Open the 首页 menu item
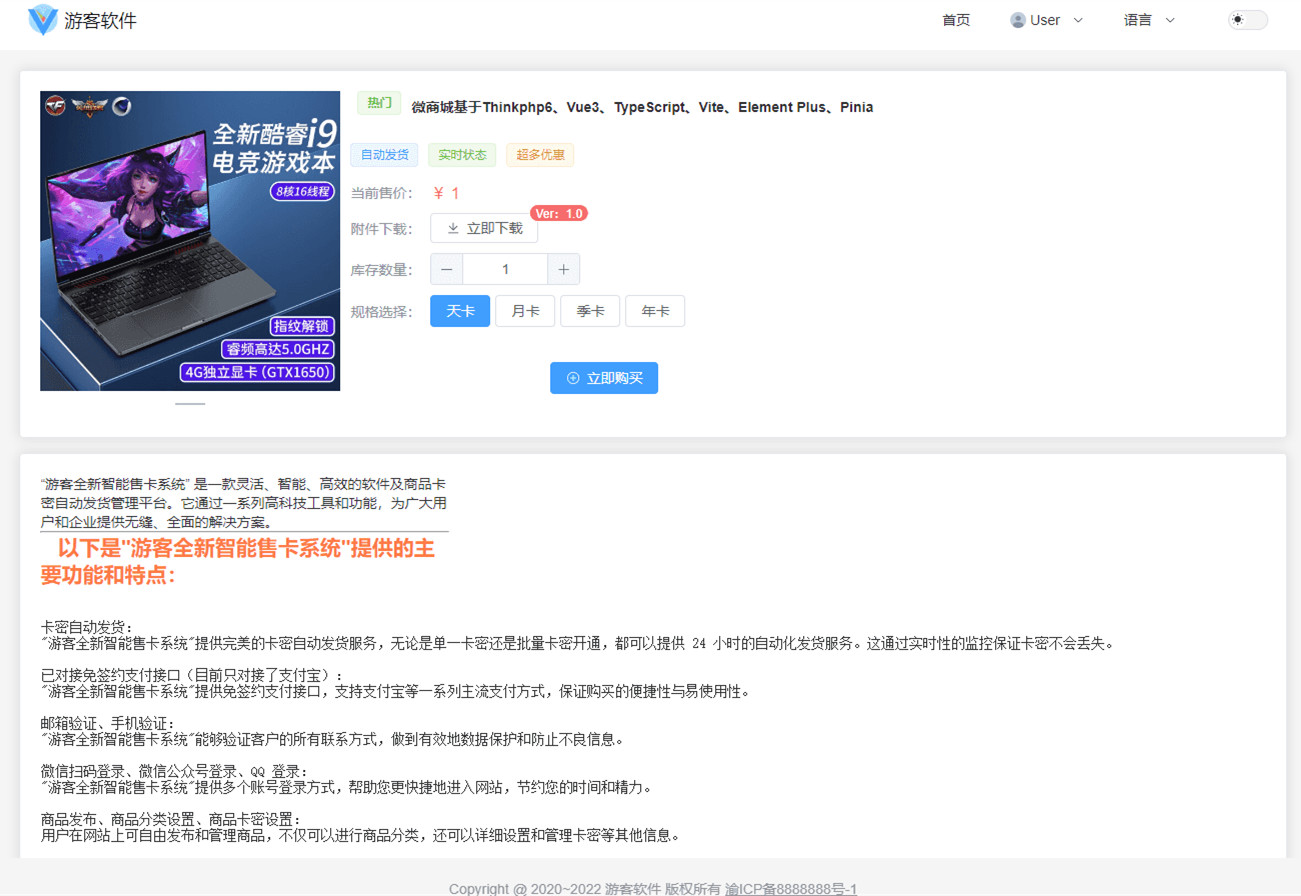This screenshot has width=1301, height=896. 956,20
